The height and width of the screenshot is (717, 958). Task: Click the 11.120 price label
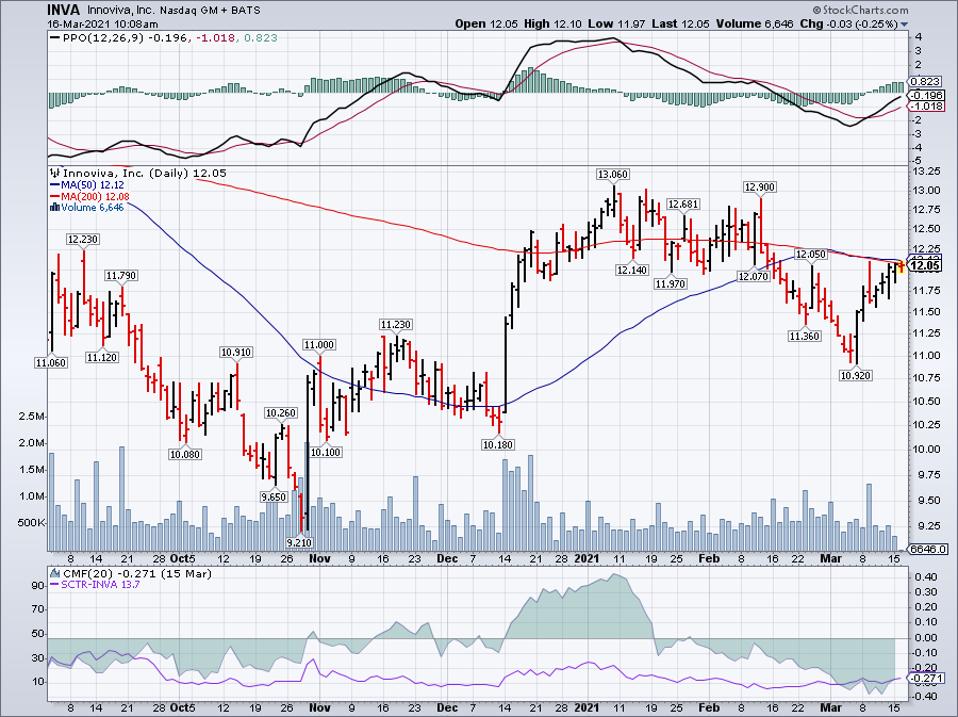tap(101, 357)
